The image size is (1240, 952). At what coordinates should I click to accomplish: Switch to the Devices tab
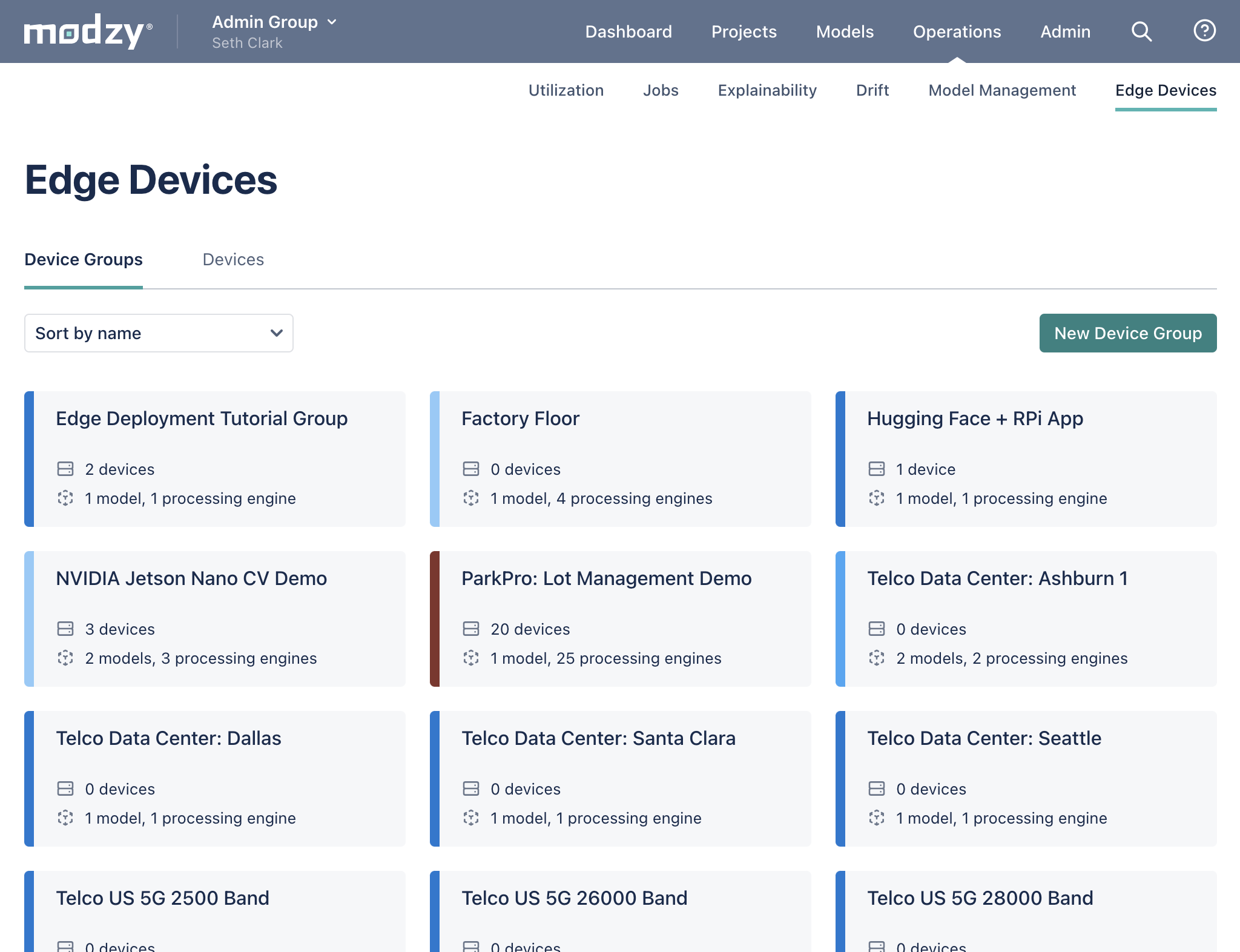click(x=233, y=259)
